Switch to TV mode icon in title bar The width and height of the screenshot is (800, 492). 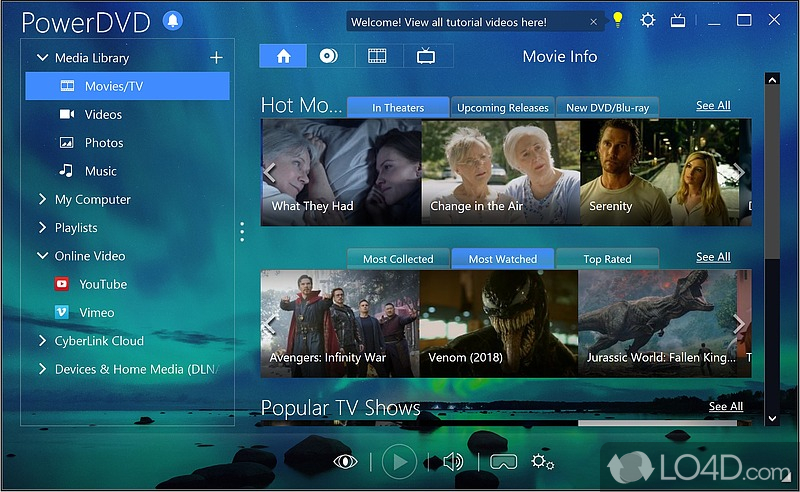pyautogui.click(x=678, y=20)
